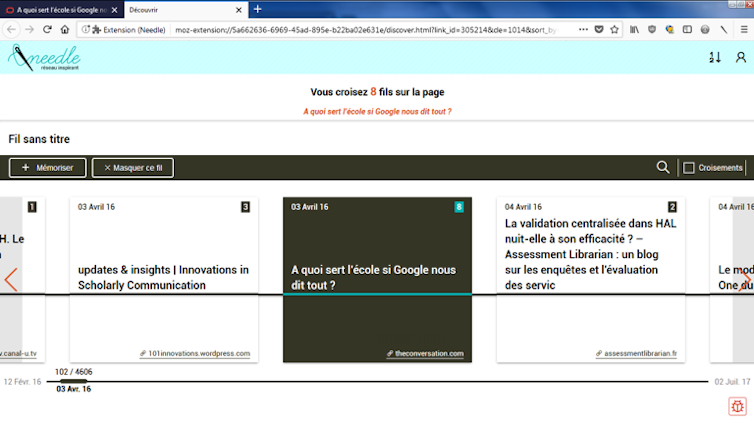
Task: Click the search magnifier icon
Action: coord(662,168)
